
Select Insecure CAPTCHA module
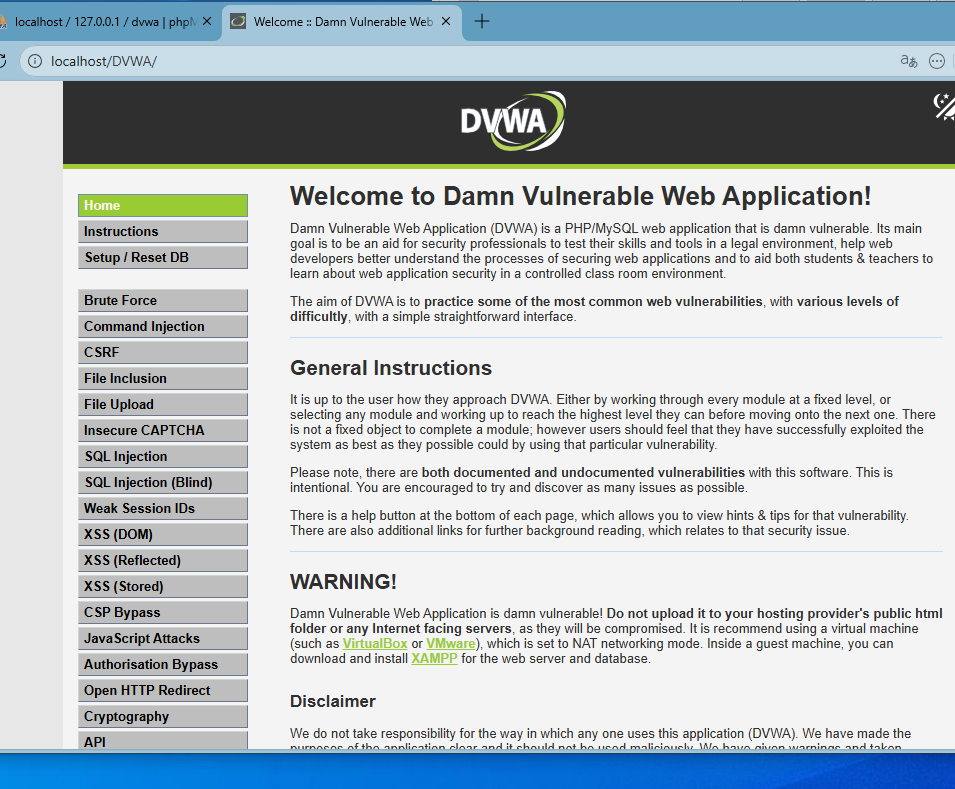[x=163, y=430]
